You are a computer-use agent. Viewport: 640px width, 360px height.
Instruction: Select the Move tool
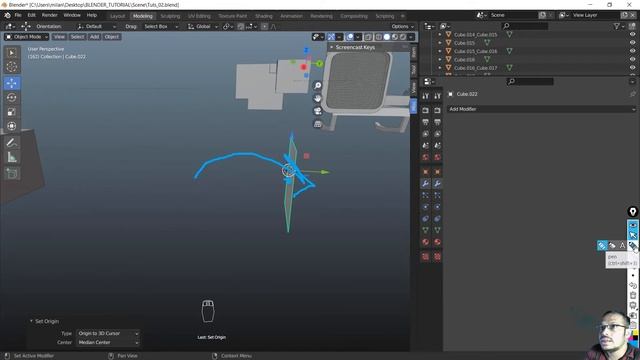[x=11, y=83]
